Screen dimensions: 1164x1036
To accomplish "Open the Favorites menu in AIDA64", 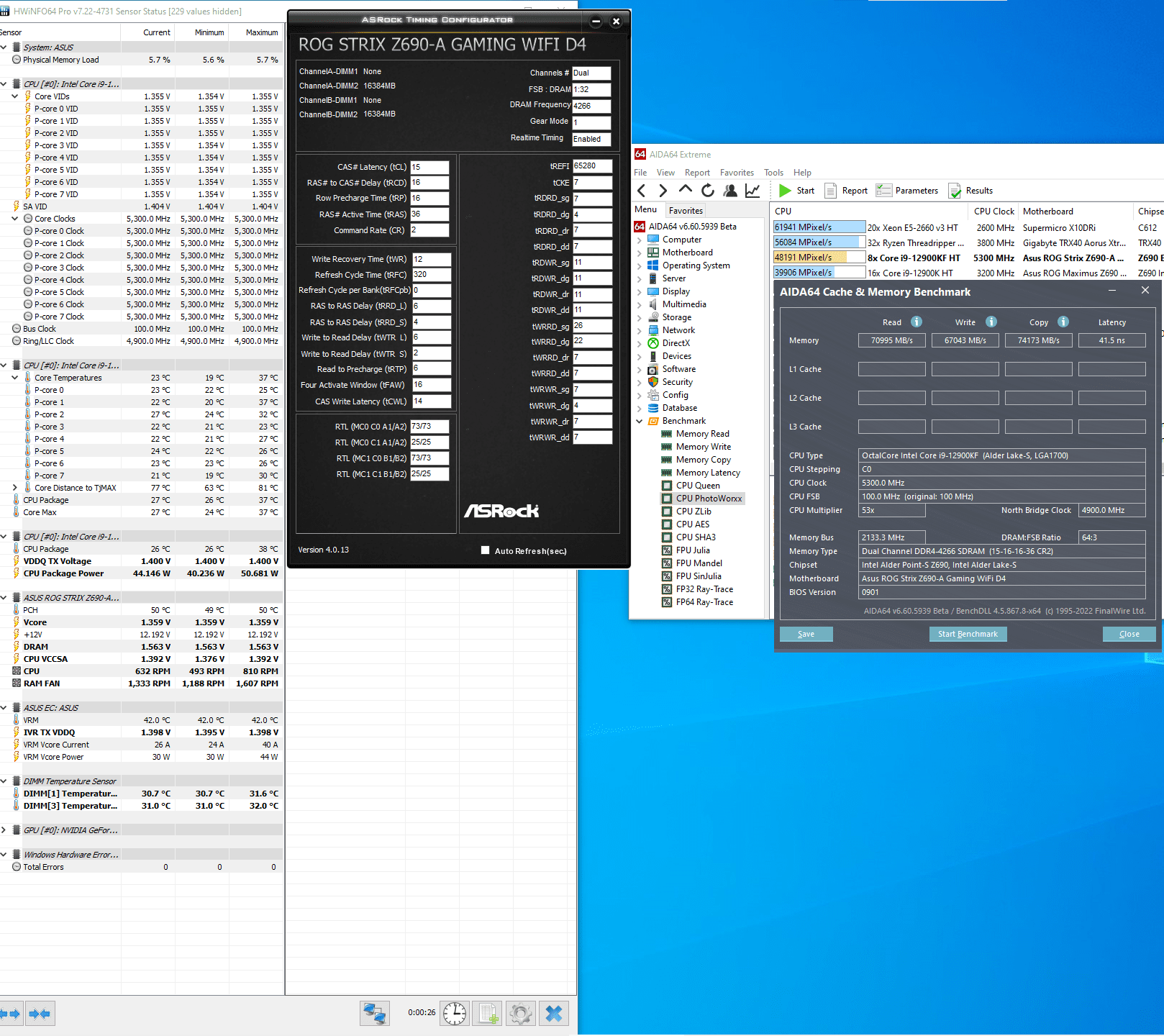I will click(737, 173).
